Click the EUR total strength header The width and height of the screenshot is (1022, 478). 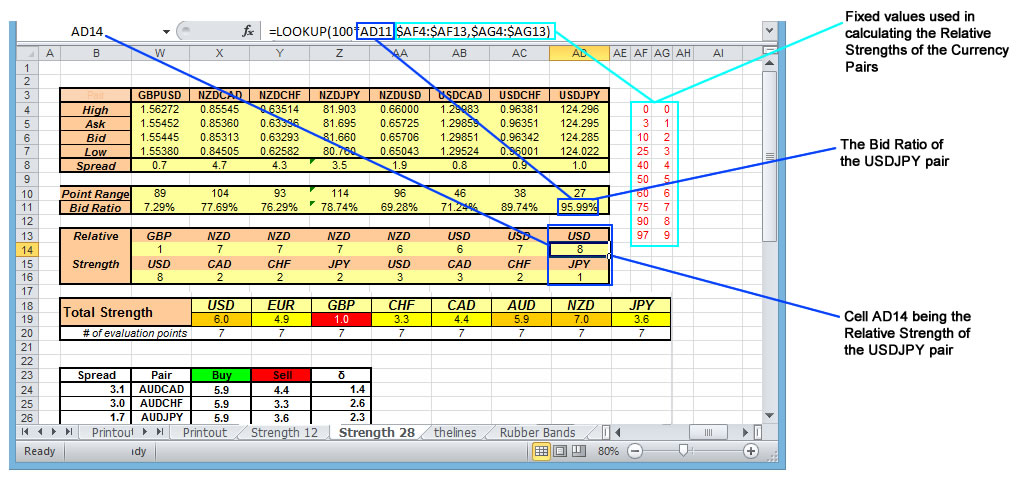pos(280,305)
